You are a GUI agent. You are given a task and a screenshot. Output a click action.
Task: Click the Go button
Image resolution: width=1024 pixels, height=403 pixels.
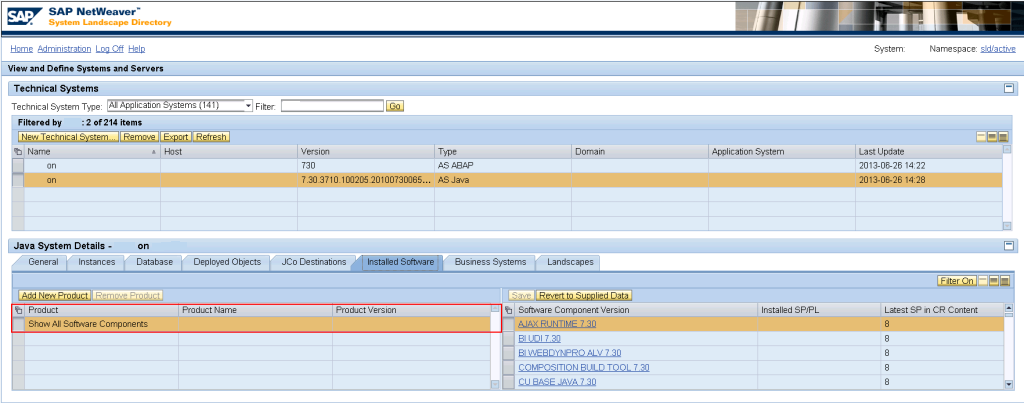395,106
